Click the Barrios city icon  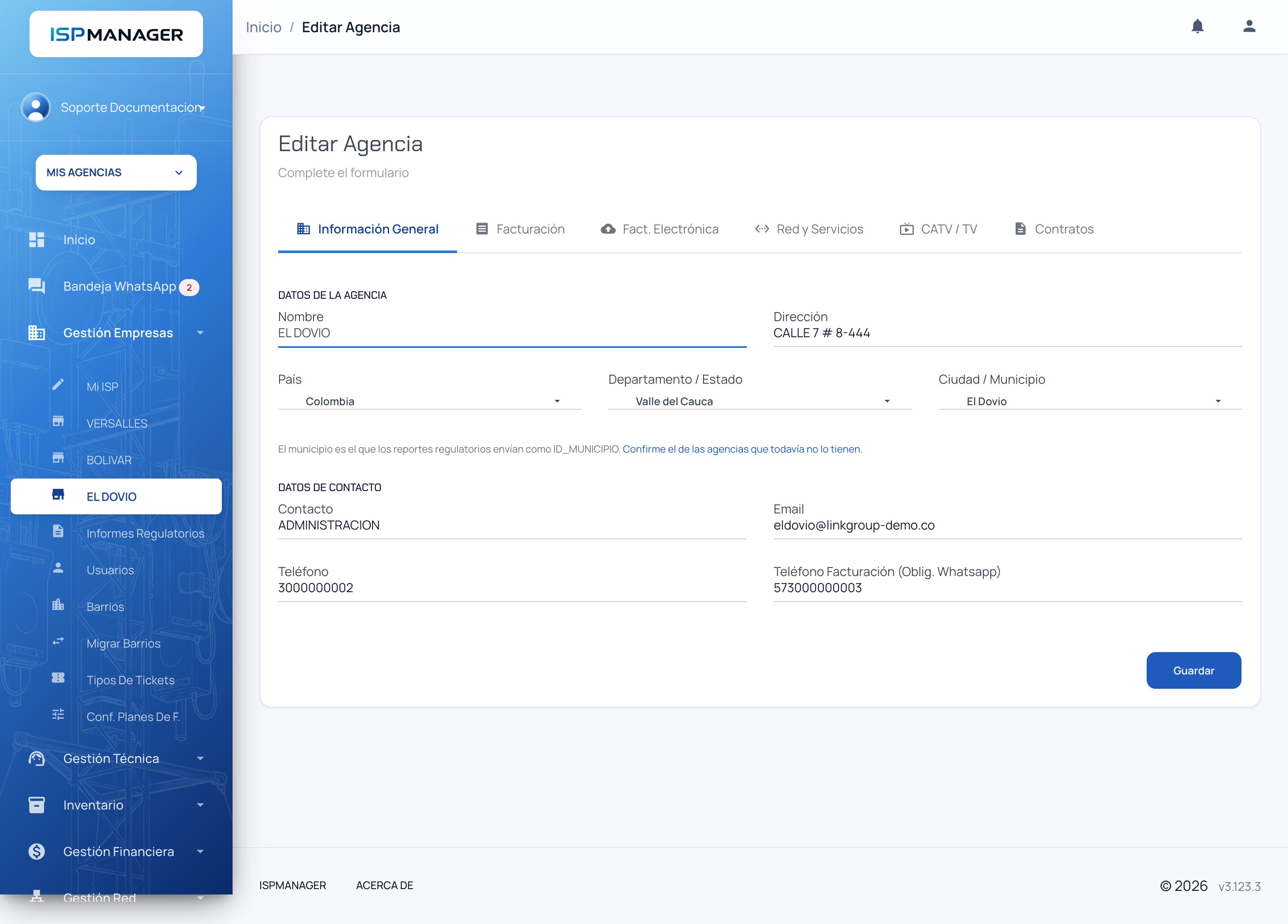[58, 605]
